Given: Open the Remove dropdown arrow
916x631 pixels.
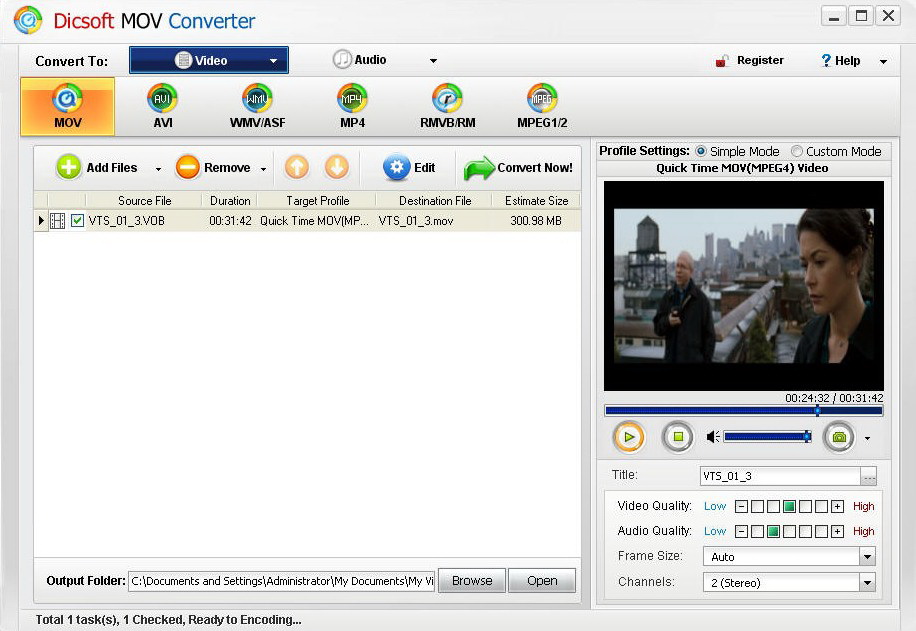Looking at the screenshot, I should pos(263,169).
